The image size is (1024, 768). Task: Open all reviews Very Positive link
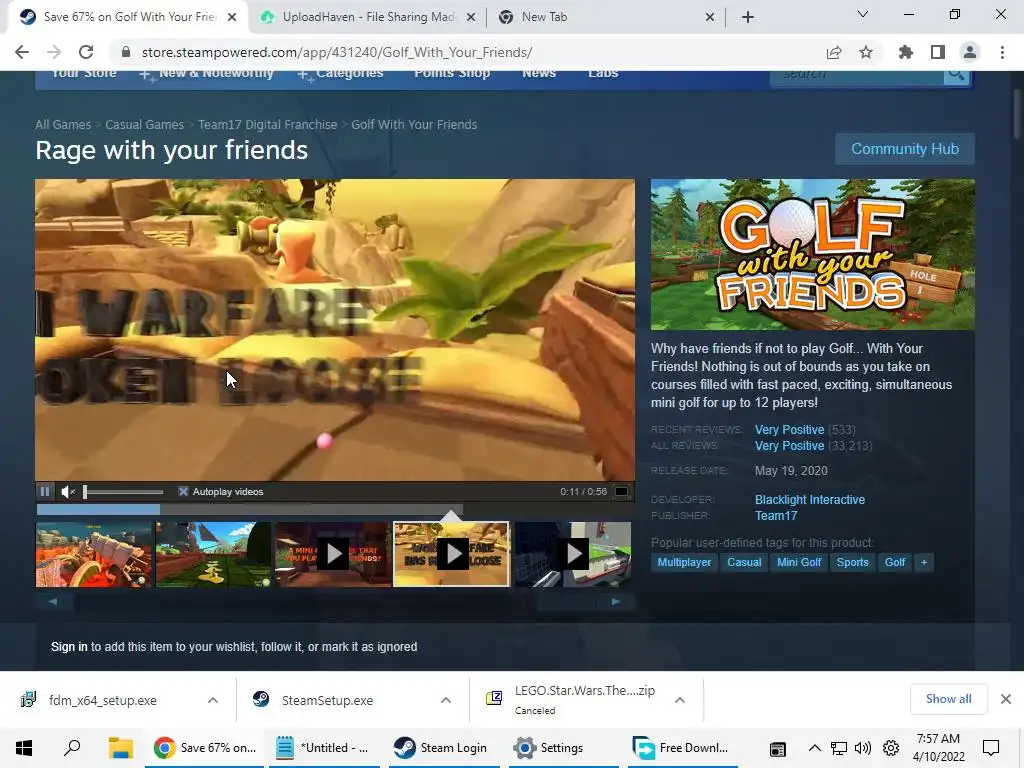(x=789, y=446)
